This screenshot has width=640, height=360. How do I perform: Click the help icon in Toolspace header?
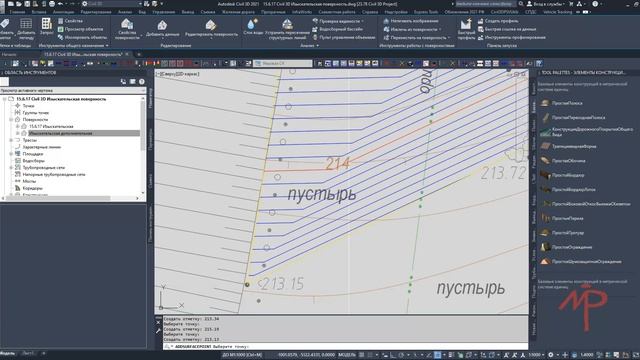click(x=142, y=82)
